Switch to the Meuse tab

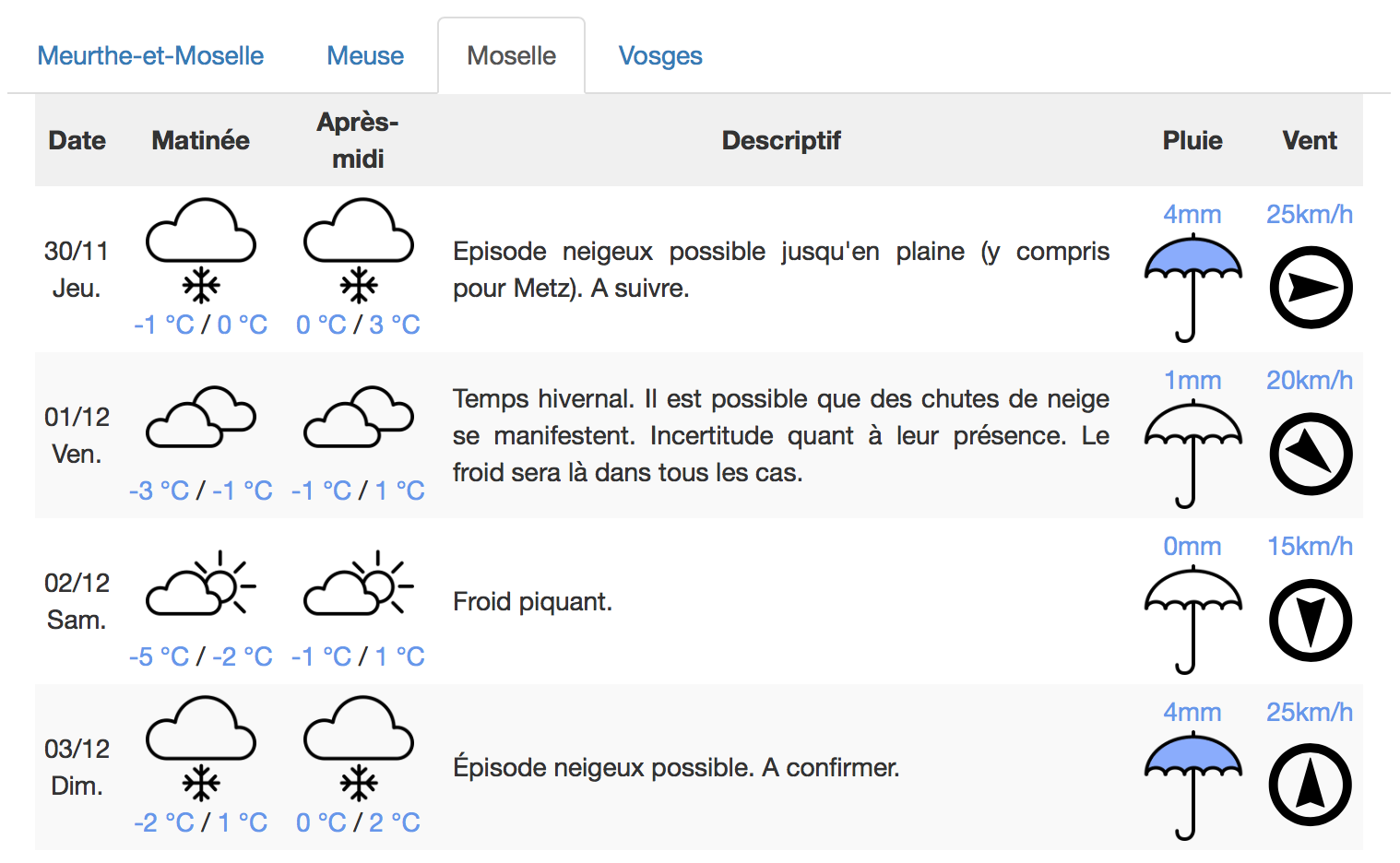tap(365, 55)
